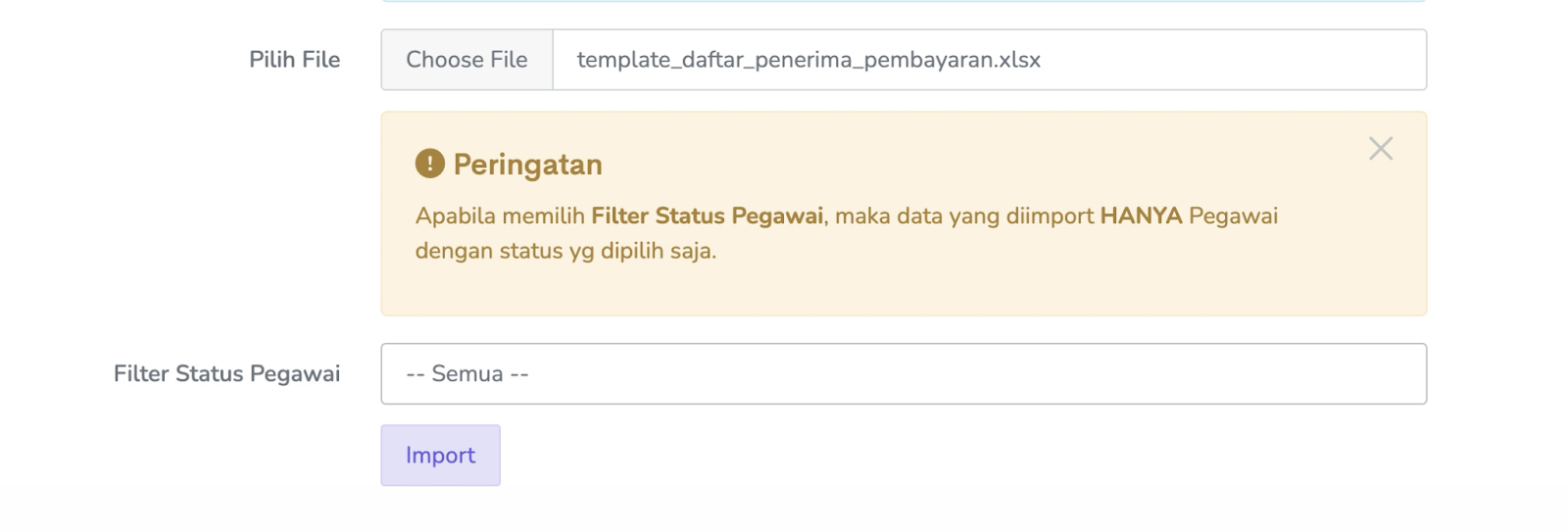Click the exclamation warning icon
The width and height of the screenshot is (1568, 532).
click(x=429, y=164)
